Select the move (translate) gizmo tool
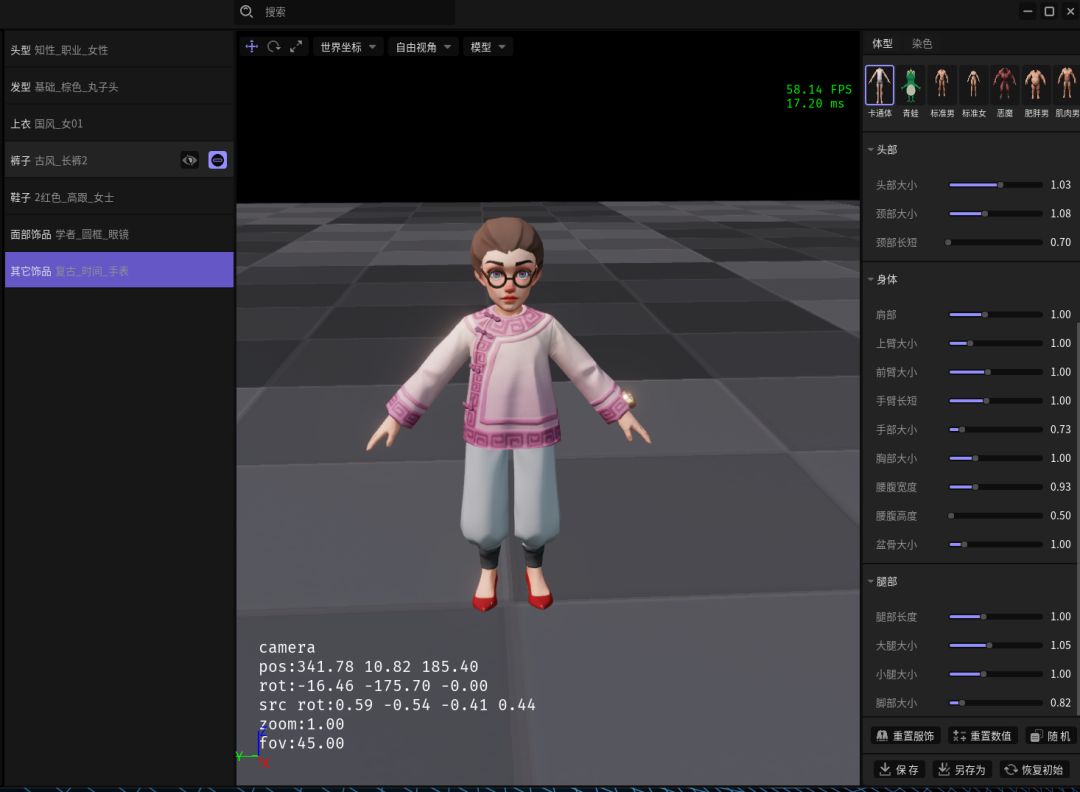The image size is (1080, 792). click(x=251, y=47)
